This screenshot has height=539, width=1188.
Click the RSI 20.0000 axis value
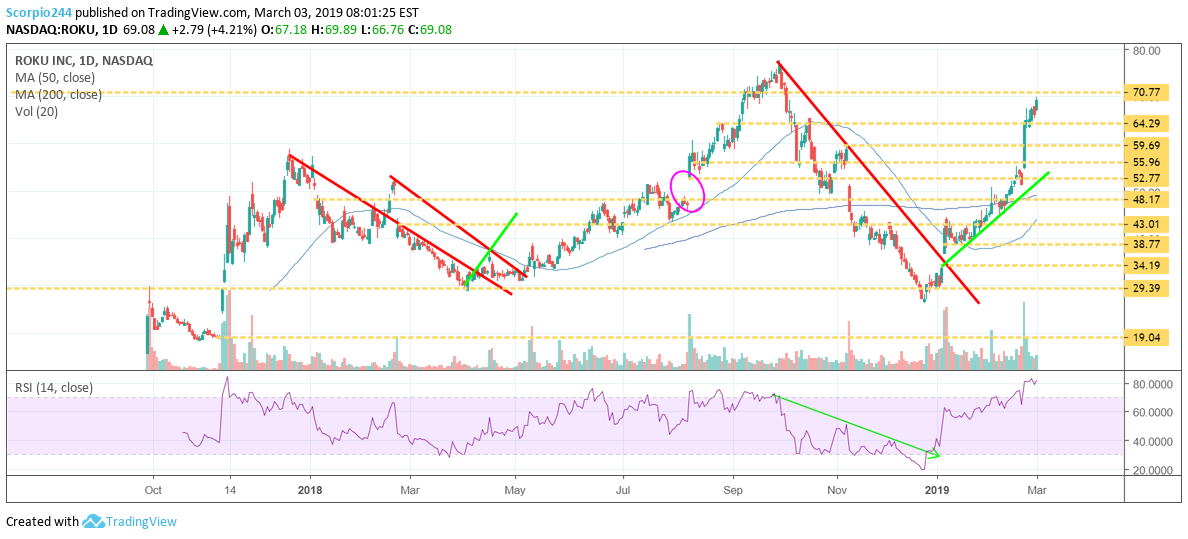click(x=1151, y=470)
